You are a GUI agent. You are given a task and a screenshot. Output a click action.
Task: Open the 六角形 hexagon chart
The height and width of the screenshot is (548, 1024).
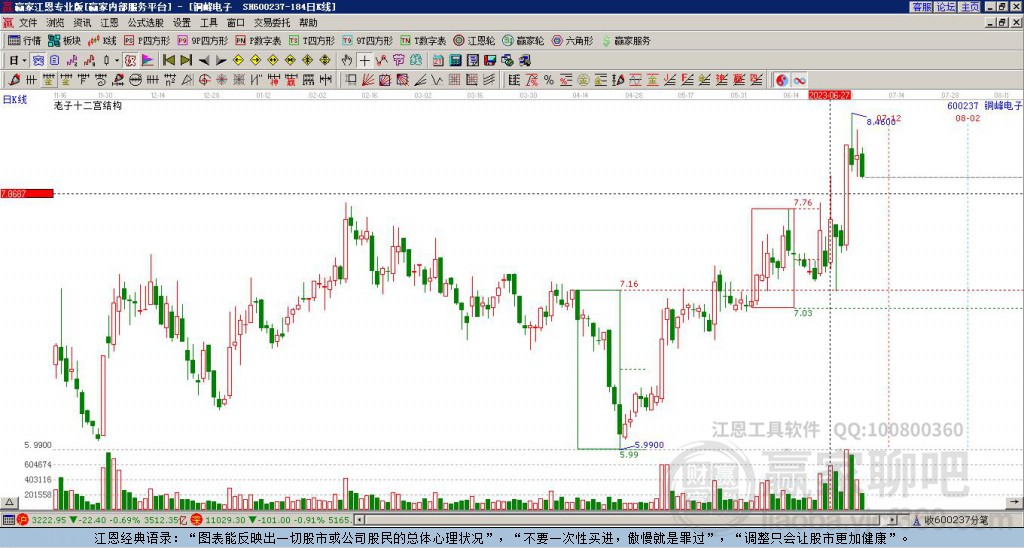coord(572,40)
